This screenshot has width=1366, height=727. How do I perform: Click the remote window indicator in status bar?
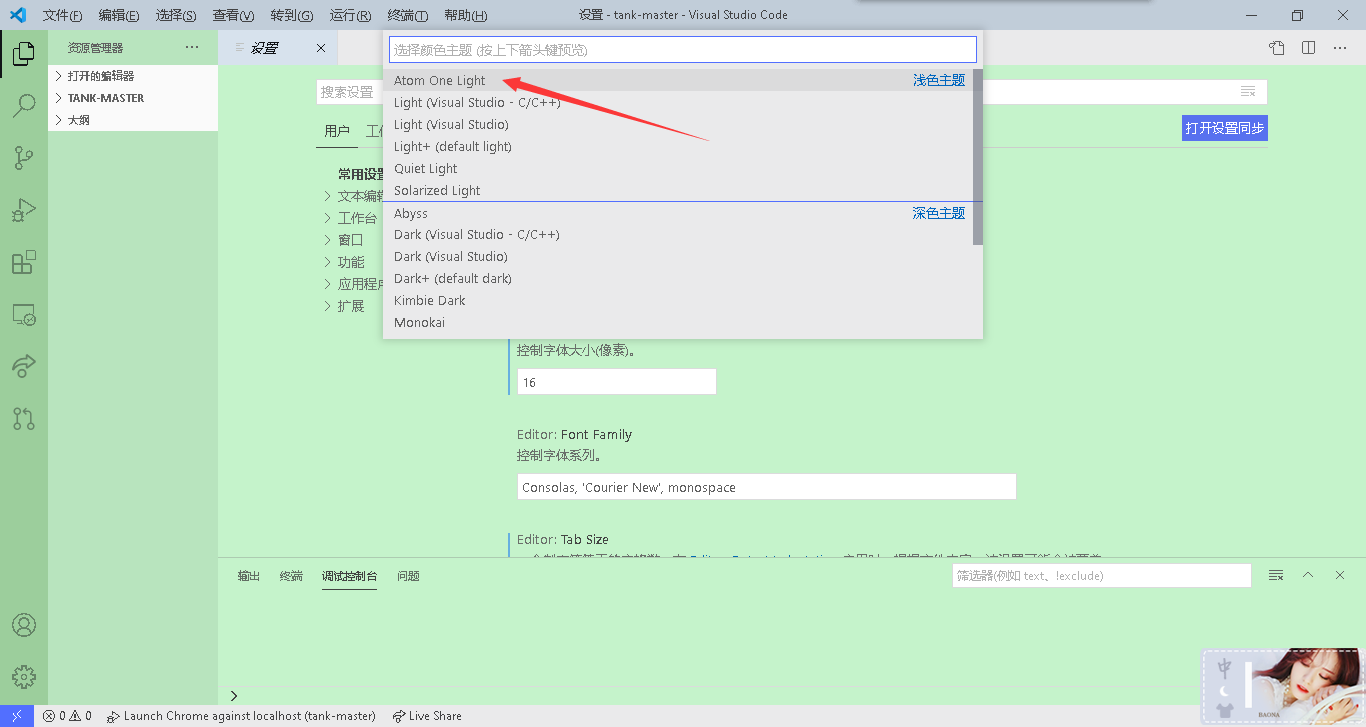17,716
